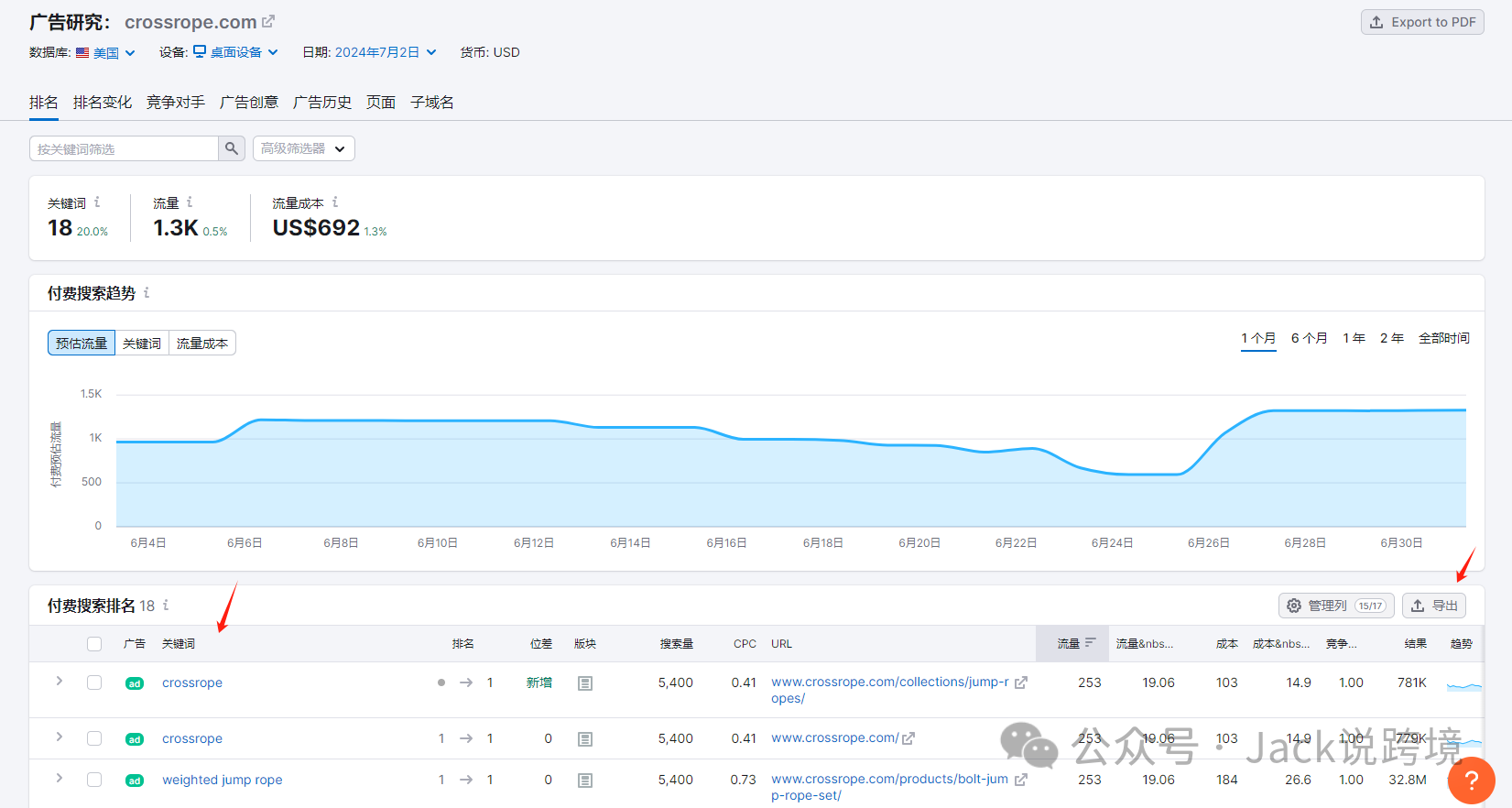Open the 高级筛选器 dropdown
Viewport: 1512px width, 808px height.
pos(303,148)
